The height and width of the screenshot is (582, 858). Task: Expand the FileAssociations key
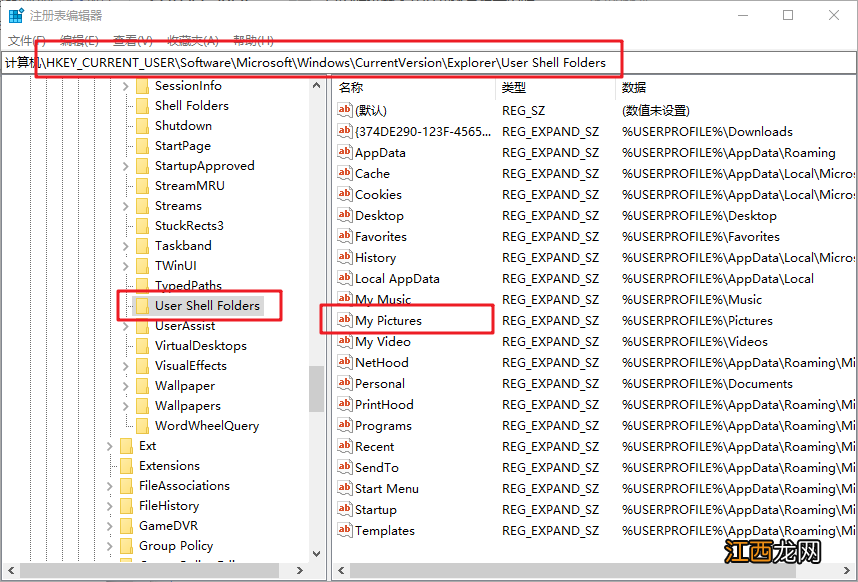point(109,486)
